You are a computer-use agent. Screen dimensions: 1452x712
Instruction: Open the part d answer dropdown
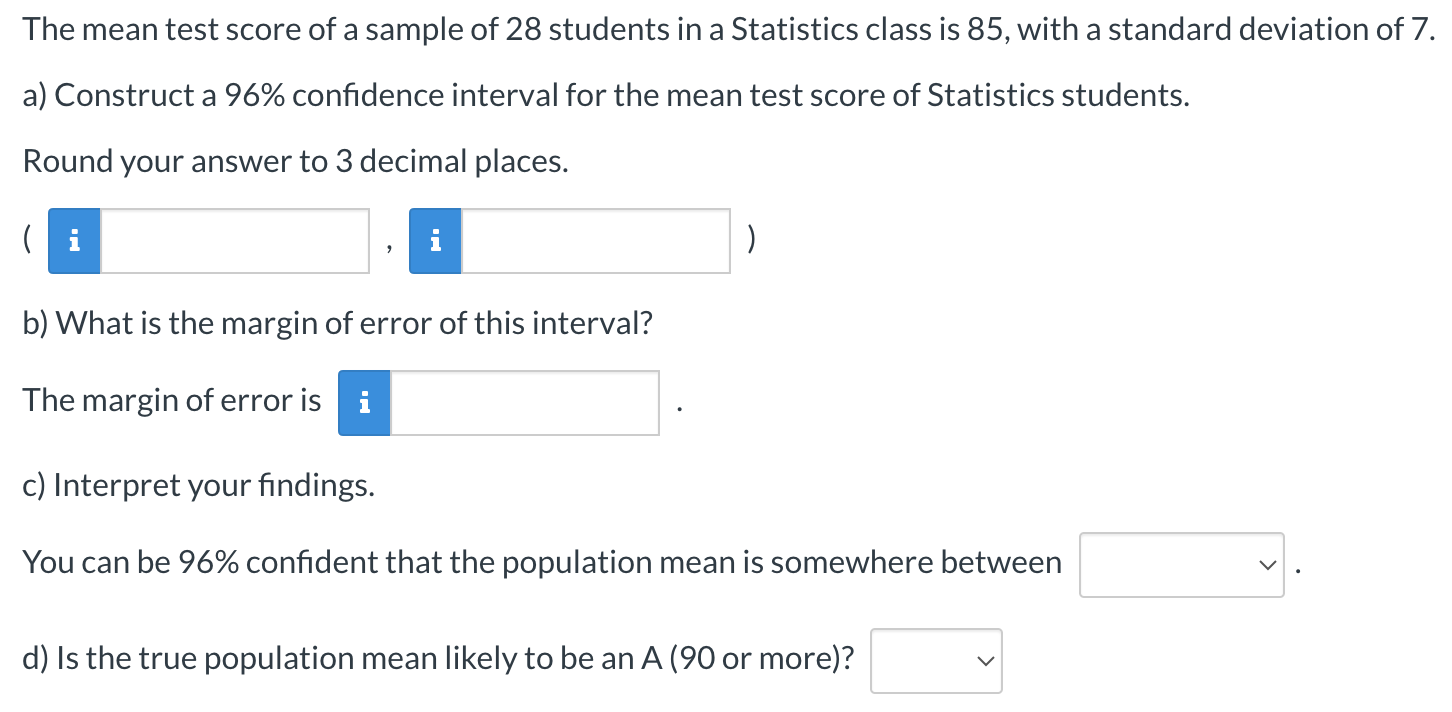click(936, 661)
